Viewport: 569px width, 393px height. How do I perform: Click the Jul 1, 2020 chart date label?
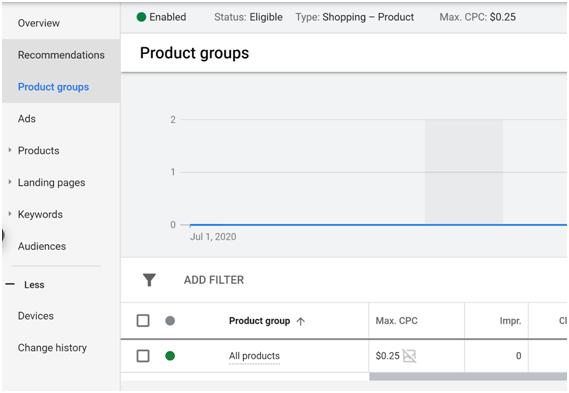213,237
